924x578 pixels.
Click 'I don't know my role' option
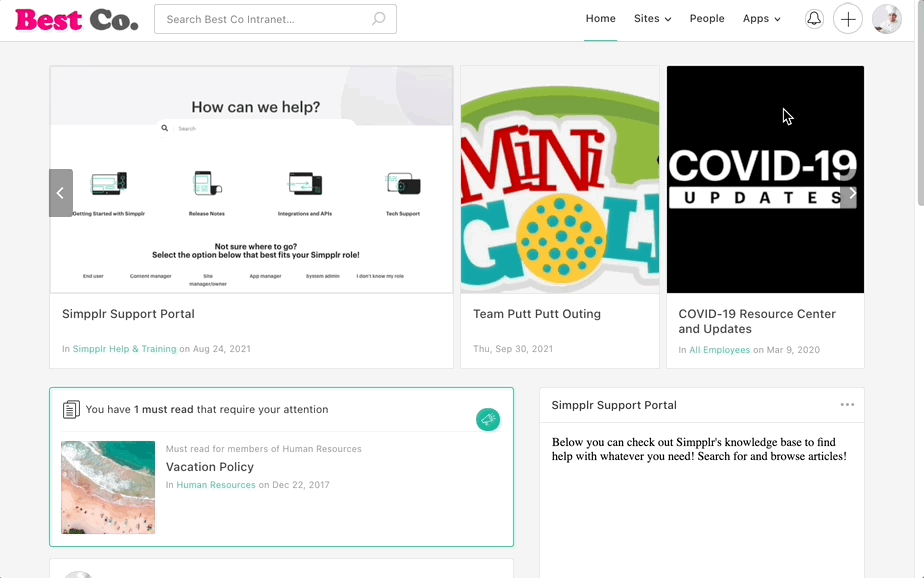(x=380, y=276)
